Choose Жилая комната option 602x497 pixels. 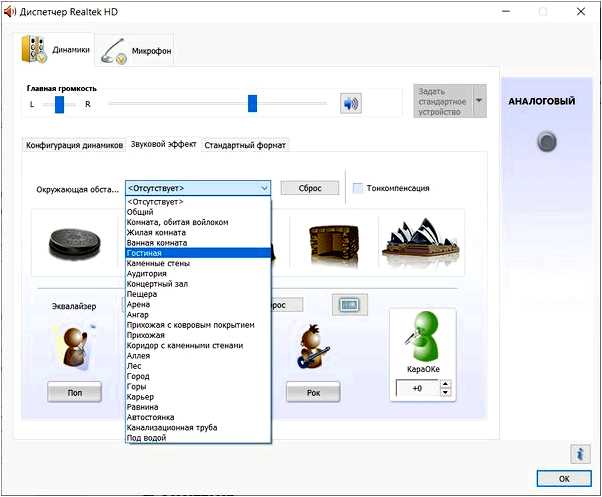[198, 233]
